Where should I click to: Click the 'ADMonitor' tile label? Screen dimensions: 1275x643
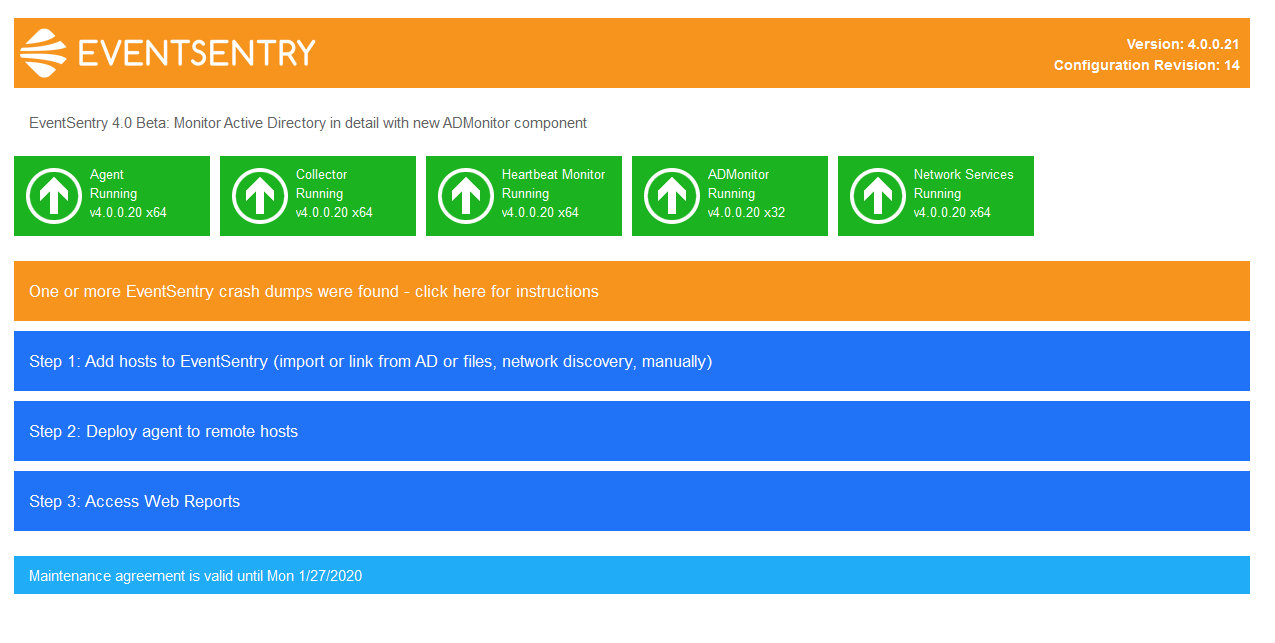tap(741, 174)
